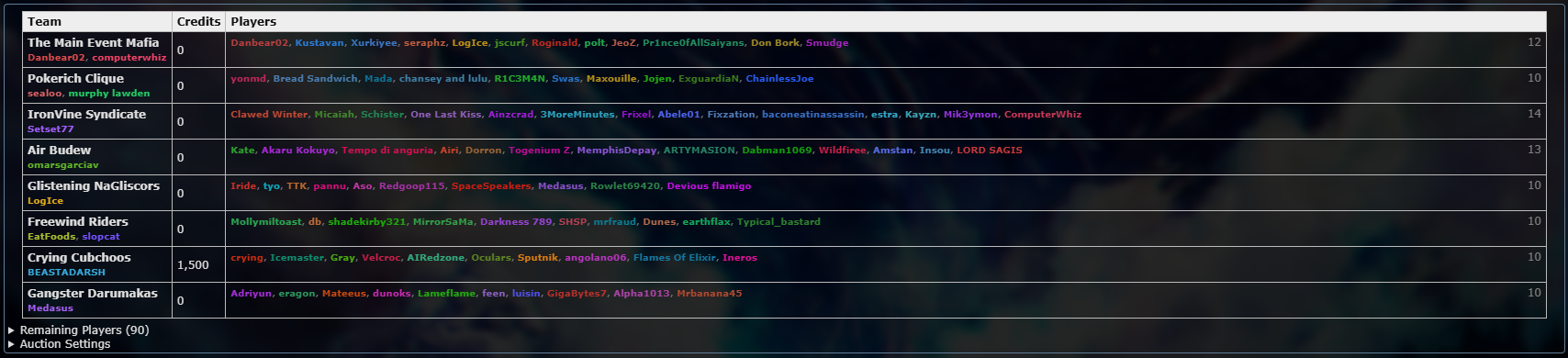Image resolution: width=1568 pixels, height=358 pixels.
Task: Click manager omarsgarciav
Action: [x=62, y=165]
